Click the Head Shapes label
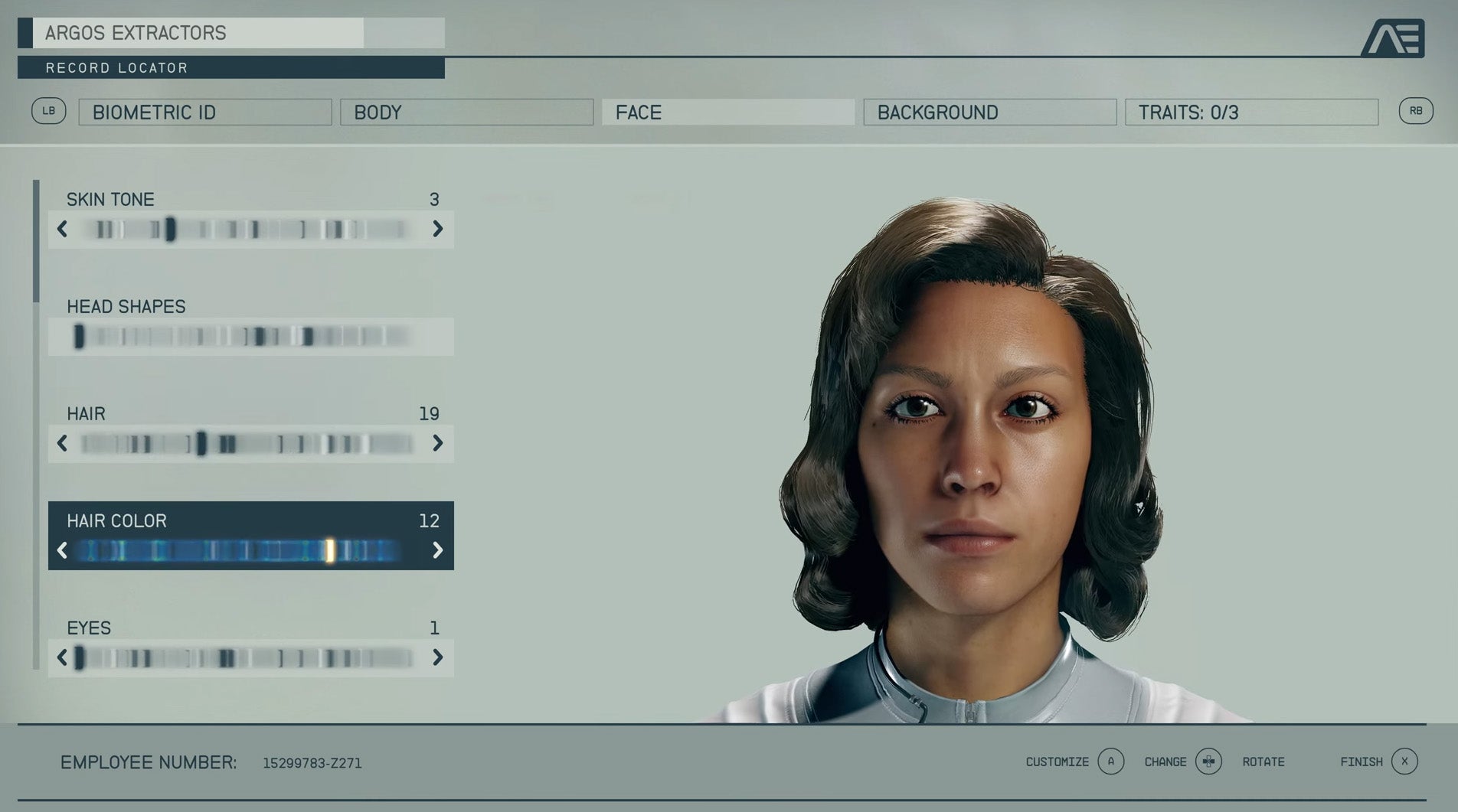Viewport: 1458px width, 812px height. [126, 306]
